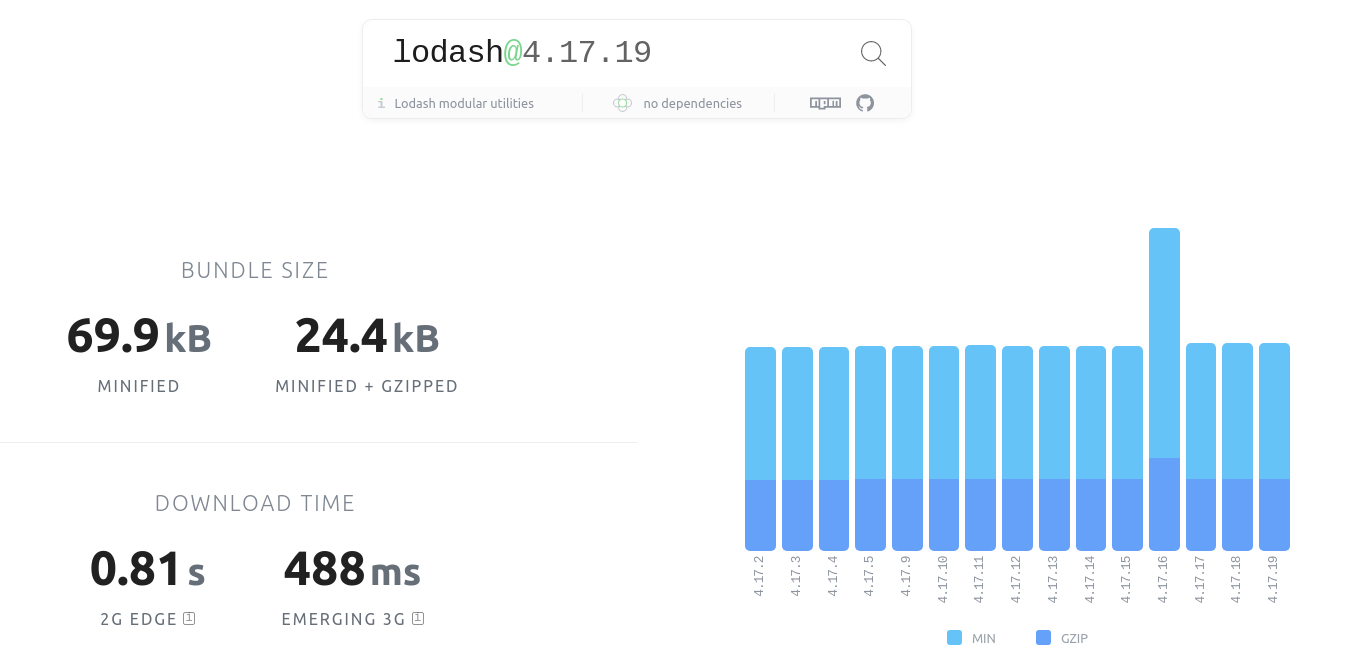Select the 4.17.14 version bar
This screenshot has height=670, width=1364.
[x=1091, y=448]
